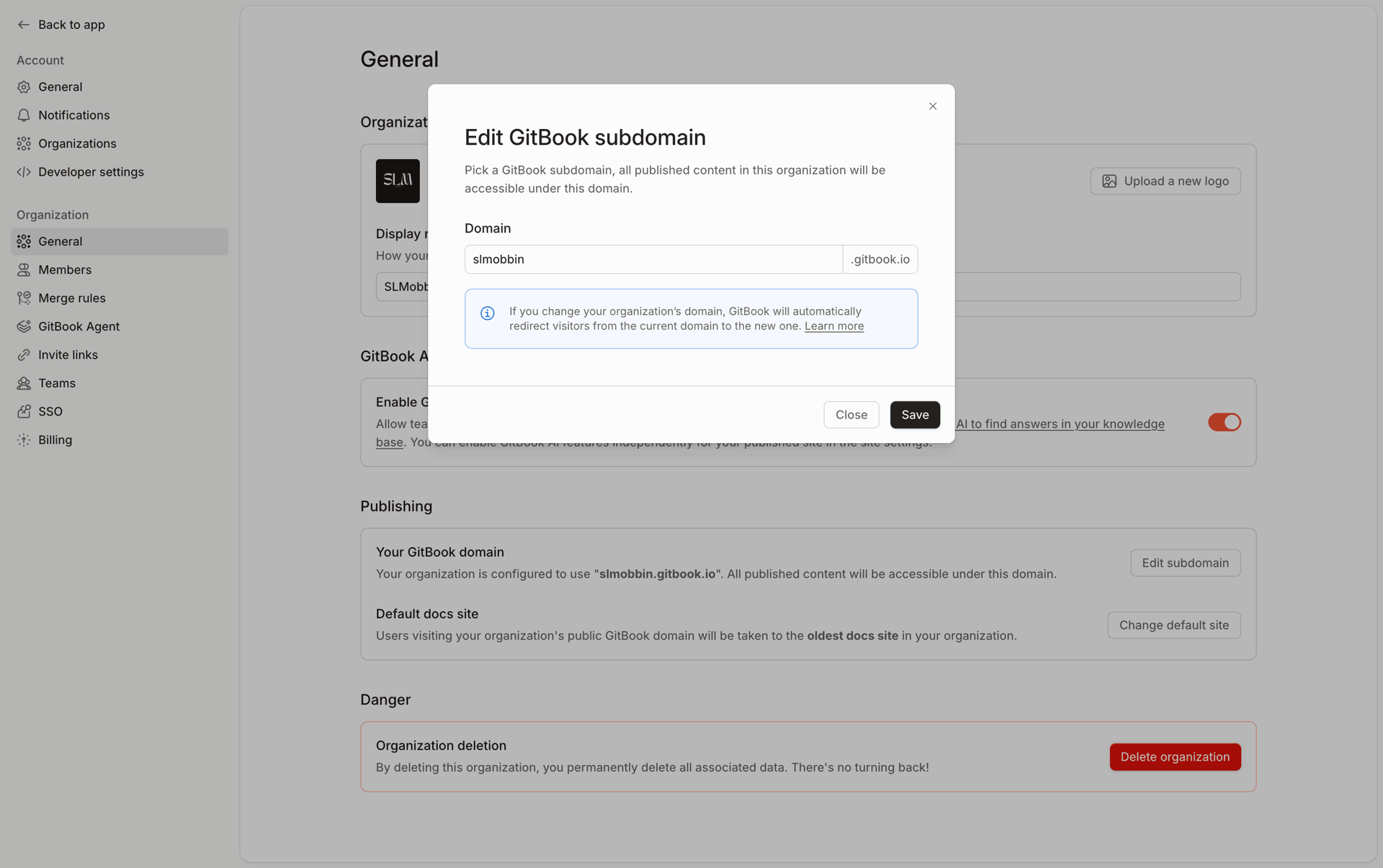The height and width of the screenshot is (868, 1383).
Task: Close the Edit GitBook subdomain dialog with X
Action: [x=933, y=106]
